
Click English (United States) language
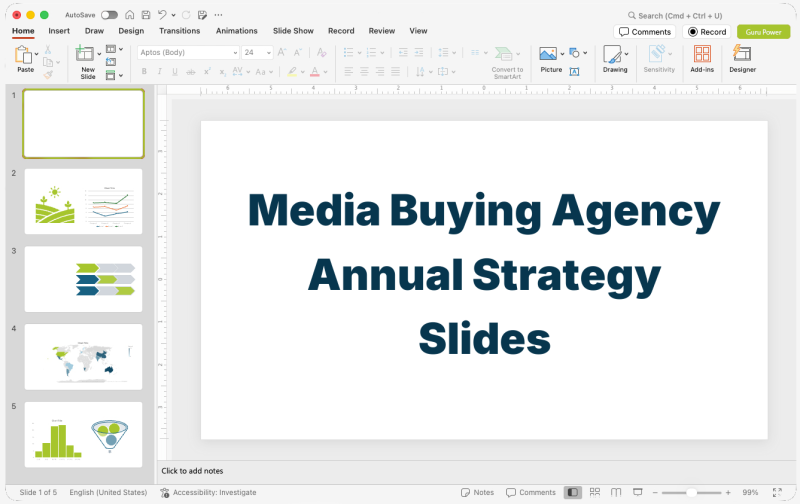click(x=108, y=492)
